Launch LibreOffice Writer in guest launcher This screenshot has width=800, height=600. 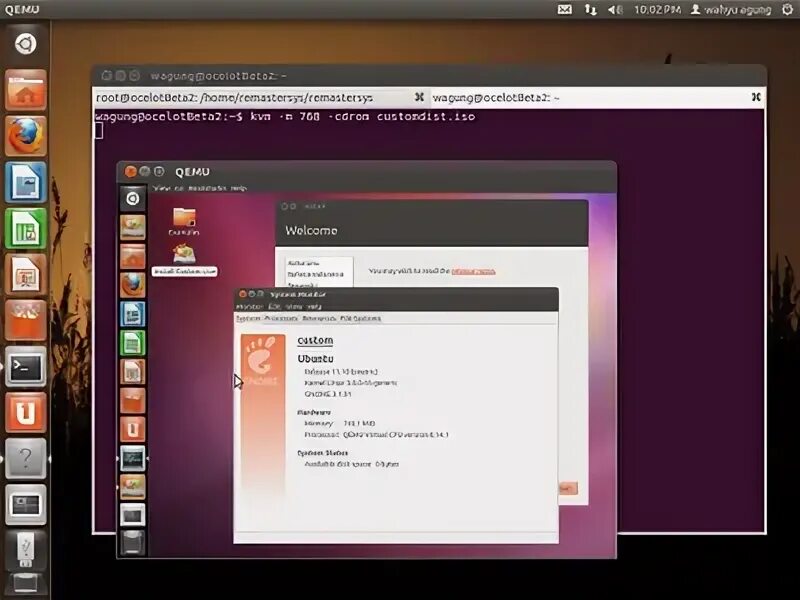(x=133, y=314)
